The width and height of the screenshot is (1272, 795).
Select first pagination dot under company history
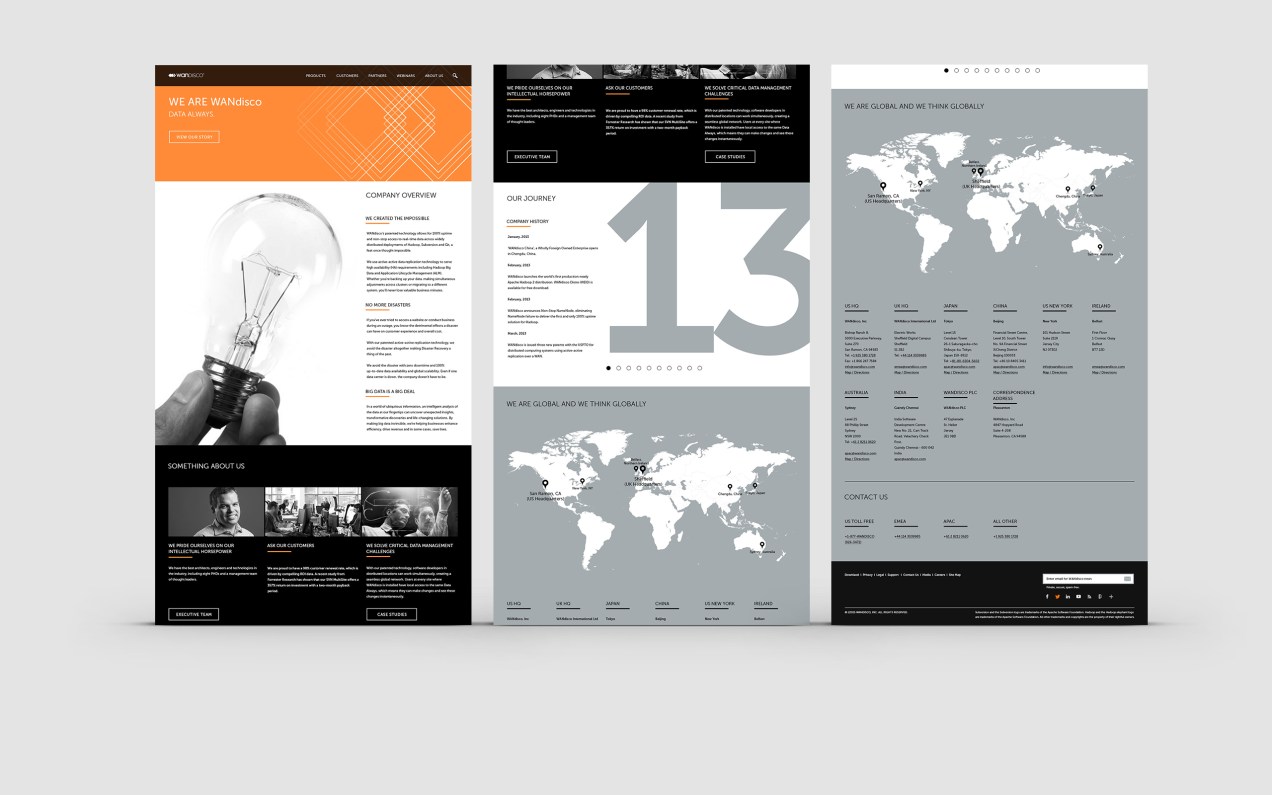[608, 368]
